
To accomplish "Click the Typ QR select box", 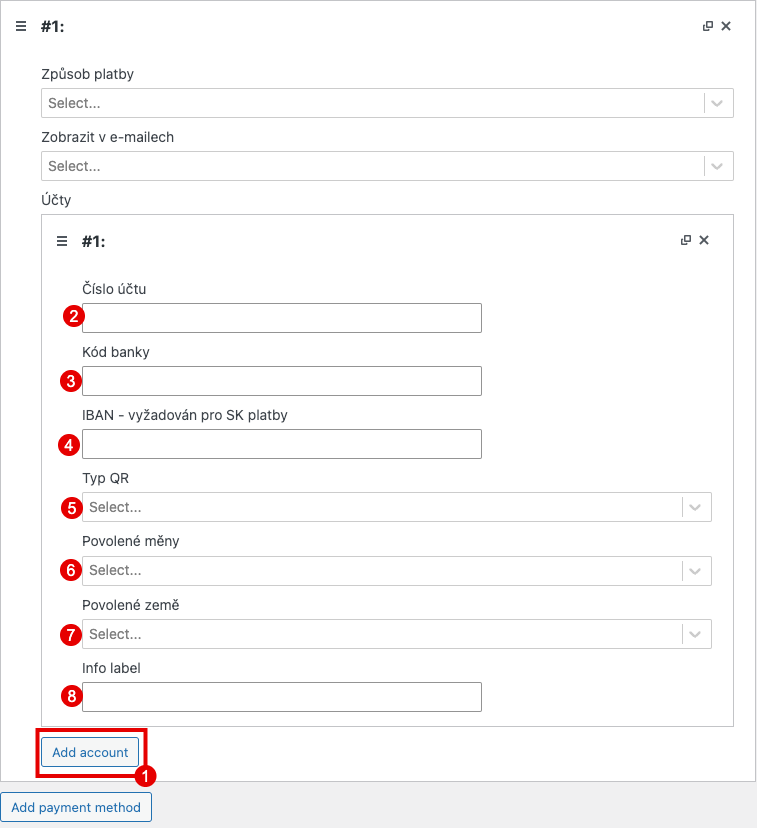I will coord(397,507).
